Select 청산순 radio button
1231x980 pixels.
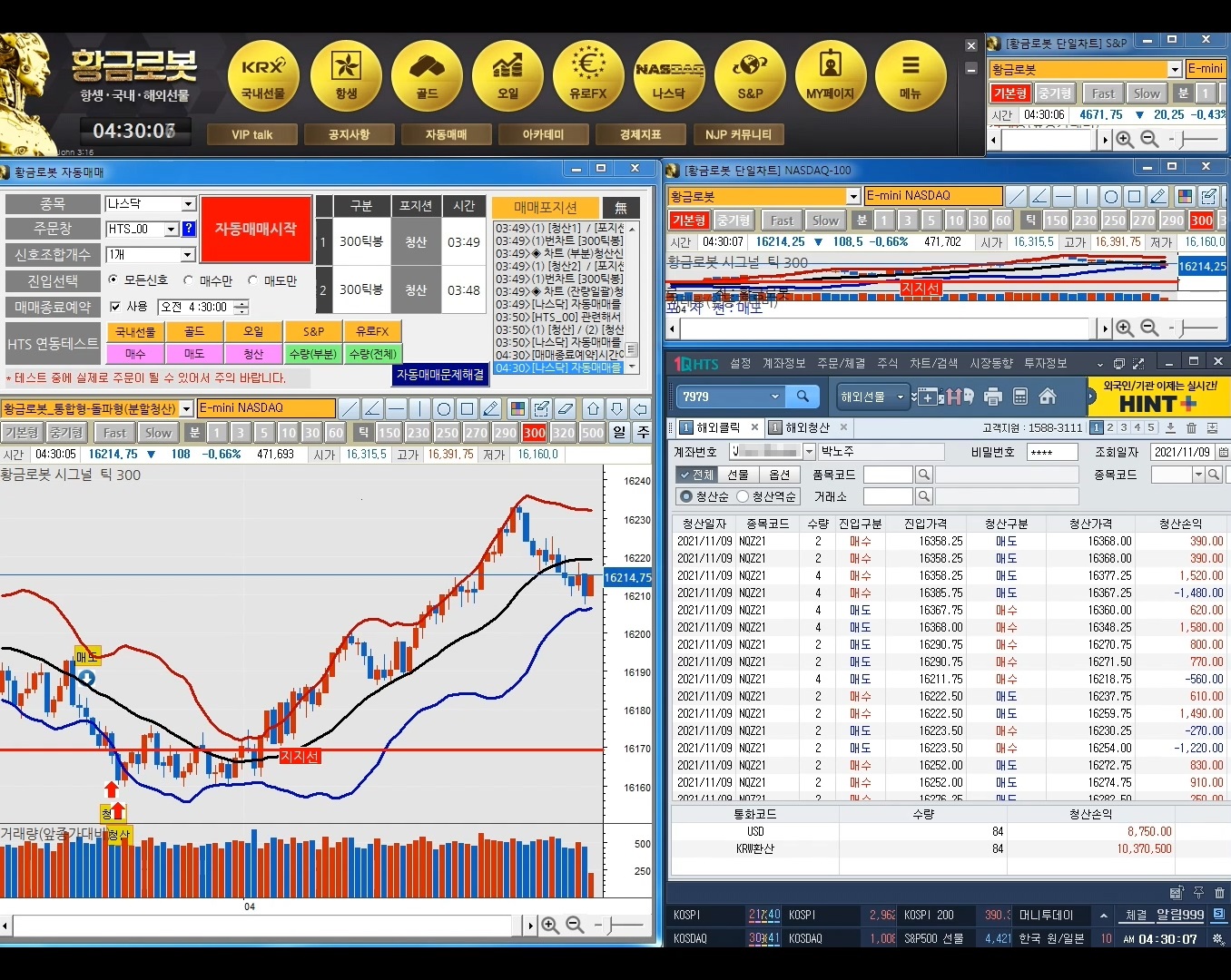point(686,496)
